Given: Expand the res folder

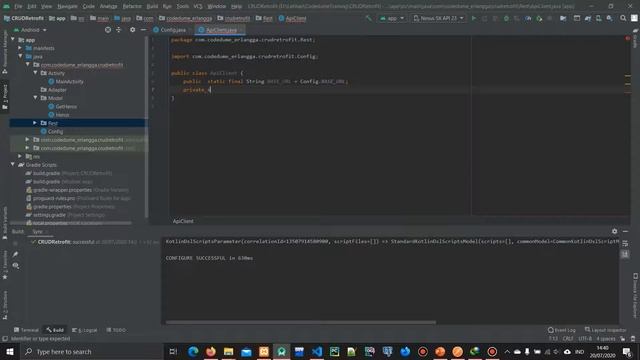Looking at the screenshot, I should click(20, 156).
